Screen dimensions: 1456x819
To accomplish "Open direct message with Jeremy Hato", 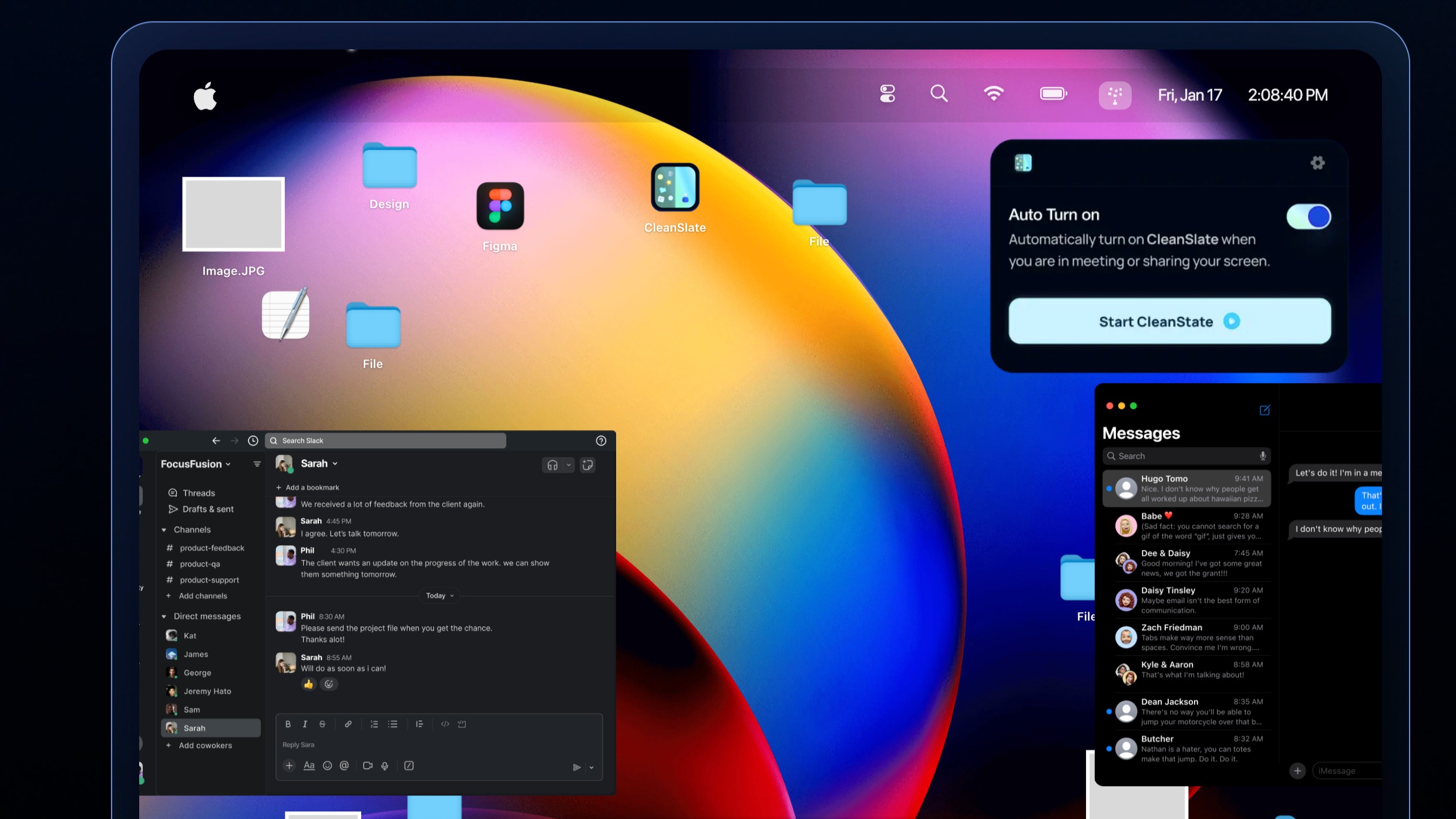I will [199, 691].
